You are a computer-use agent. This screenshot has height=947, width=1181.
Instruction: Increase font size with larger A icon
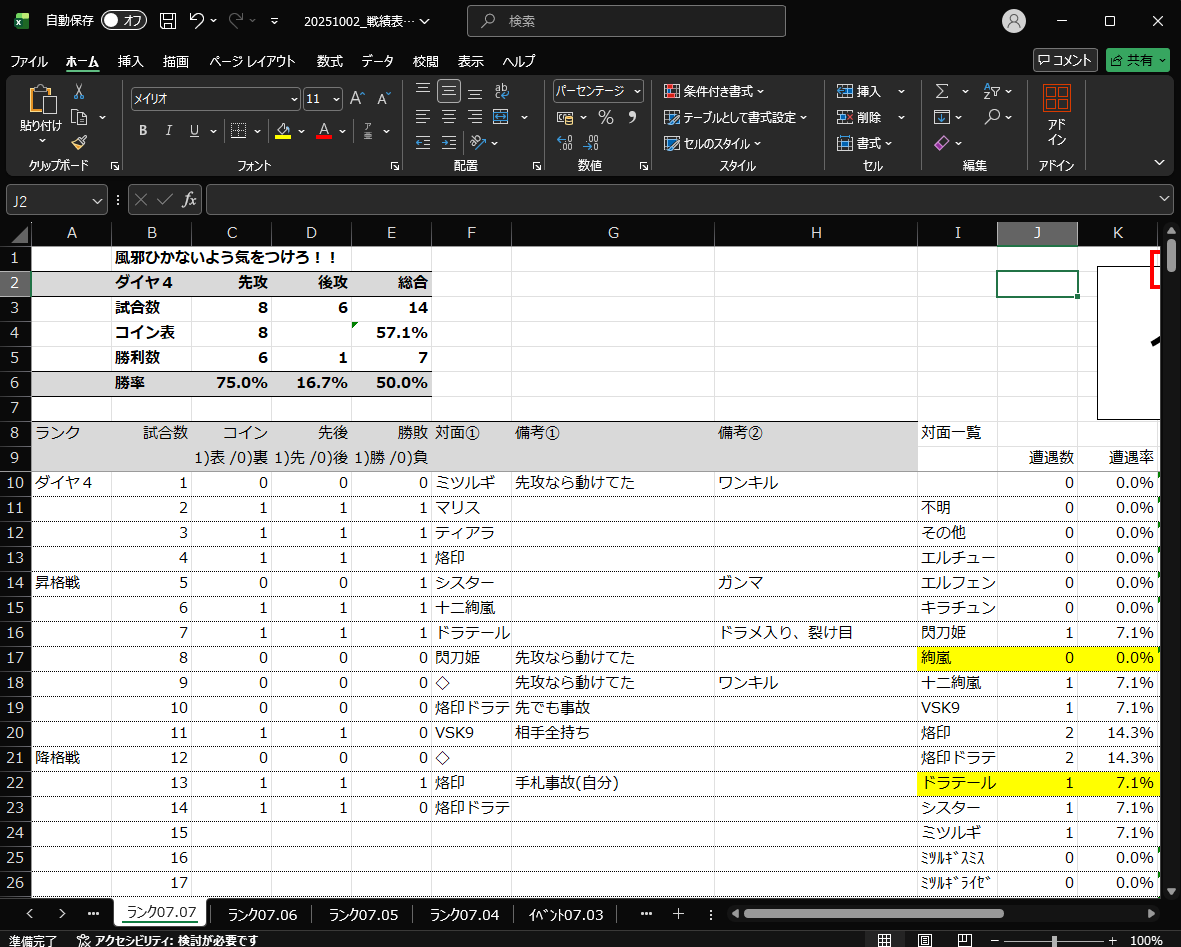(358, 99)
